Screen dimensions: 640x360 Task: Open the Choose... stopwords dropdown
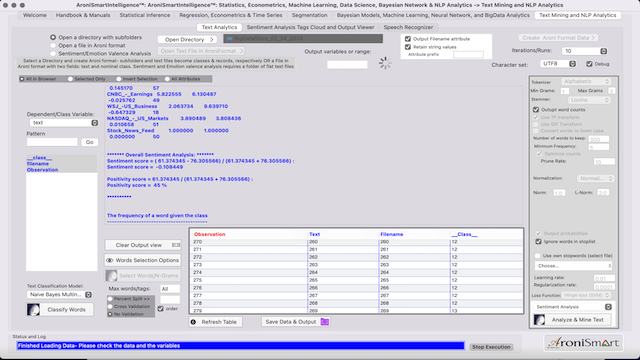tap(573, 266)
